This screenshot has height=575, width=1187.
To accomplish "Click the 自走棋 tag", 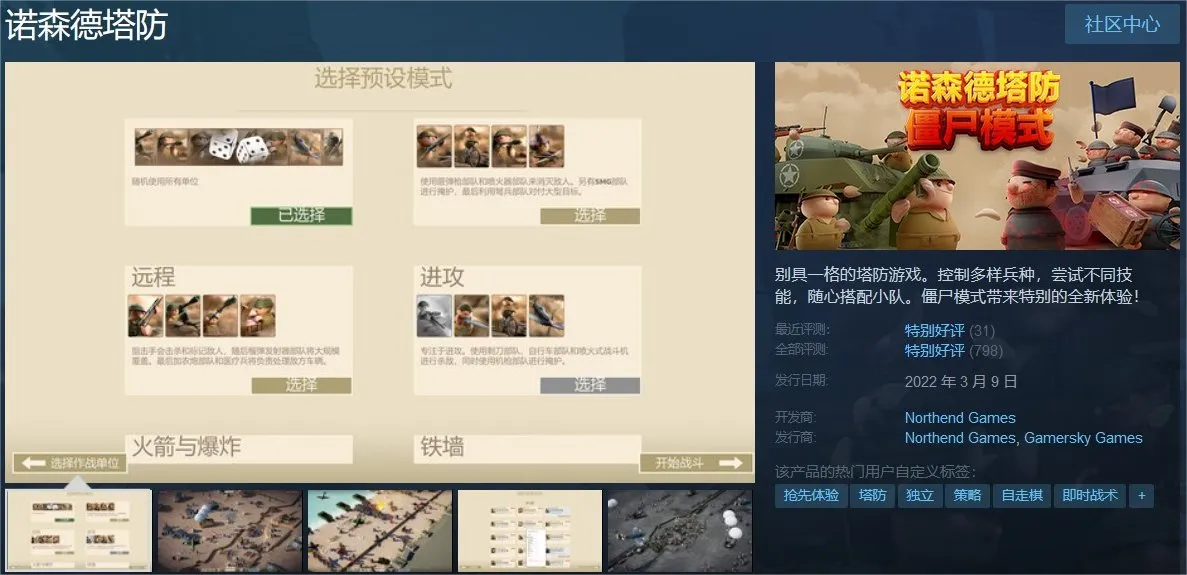I will [1022, 496].
